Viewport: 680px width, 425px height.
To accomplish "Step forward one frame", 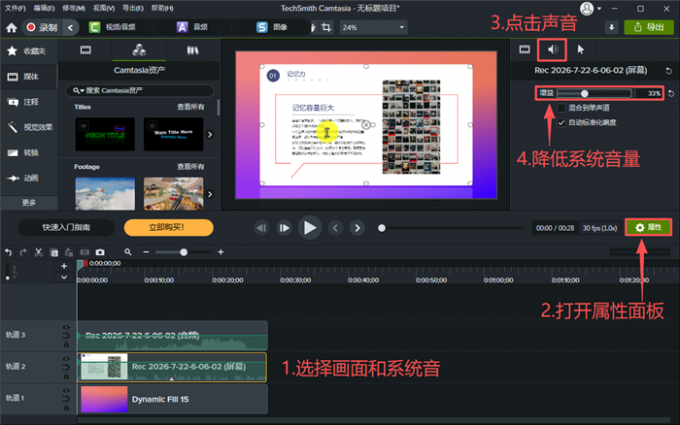I will click(284, 228).
